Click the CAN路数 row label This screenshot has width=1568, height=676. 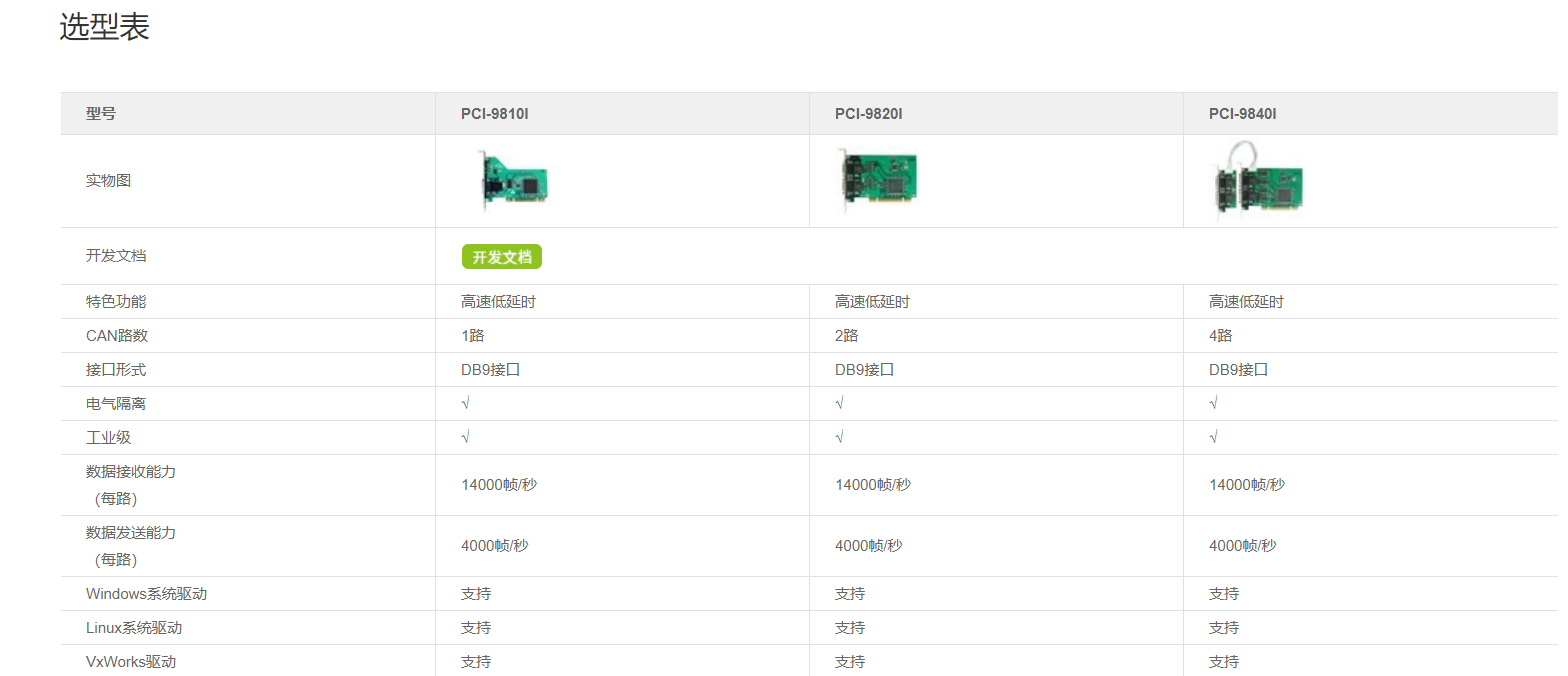[x=117, y=335]
